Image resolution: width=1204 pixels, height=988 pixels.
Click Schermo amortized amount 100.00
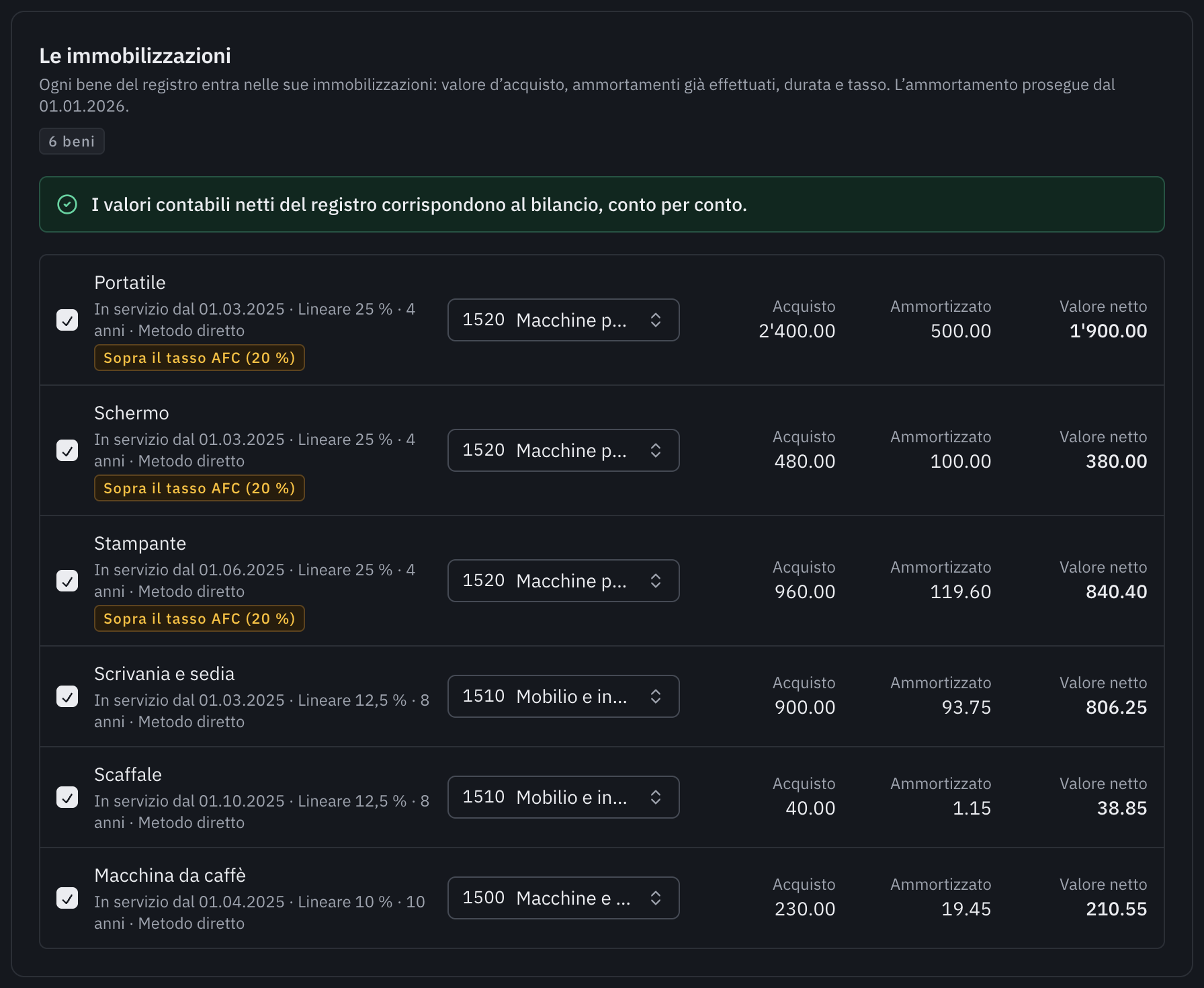pos(961,461)
